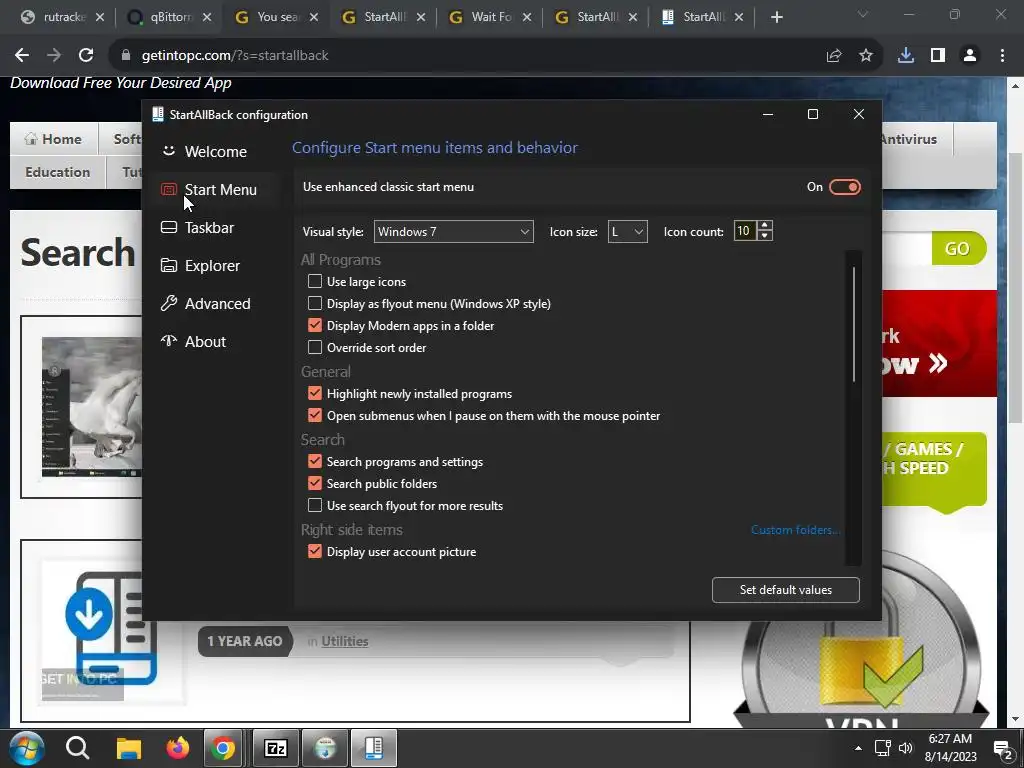Open the Icon size dropdown
Image resolution: width=1024 pixels, height=768 pixels.
pyautogui.click(x=628, y=232)
